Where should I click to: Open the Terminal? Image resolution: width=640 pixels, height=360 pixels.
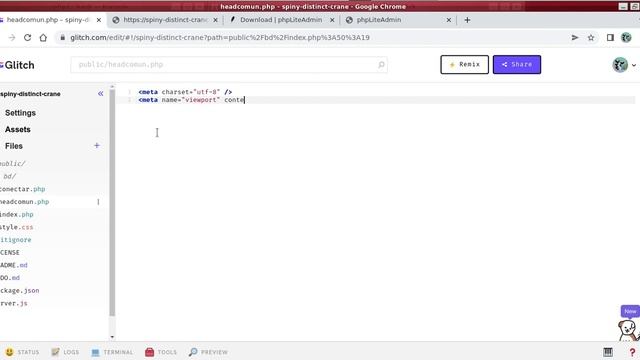[112, 352]
